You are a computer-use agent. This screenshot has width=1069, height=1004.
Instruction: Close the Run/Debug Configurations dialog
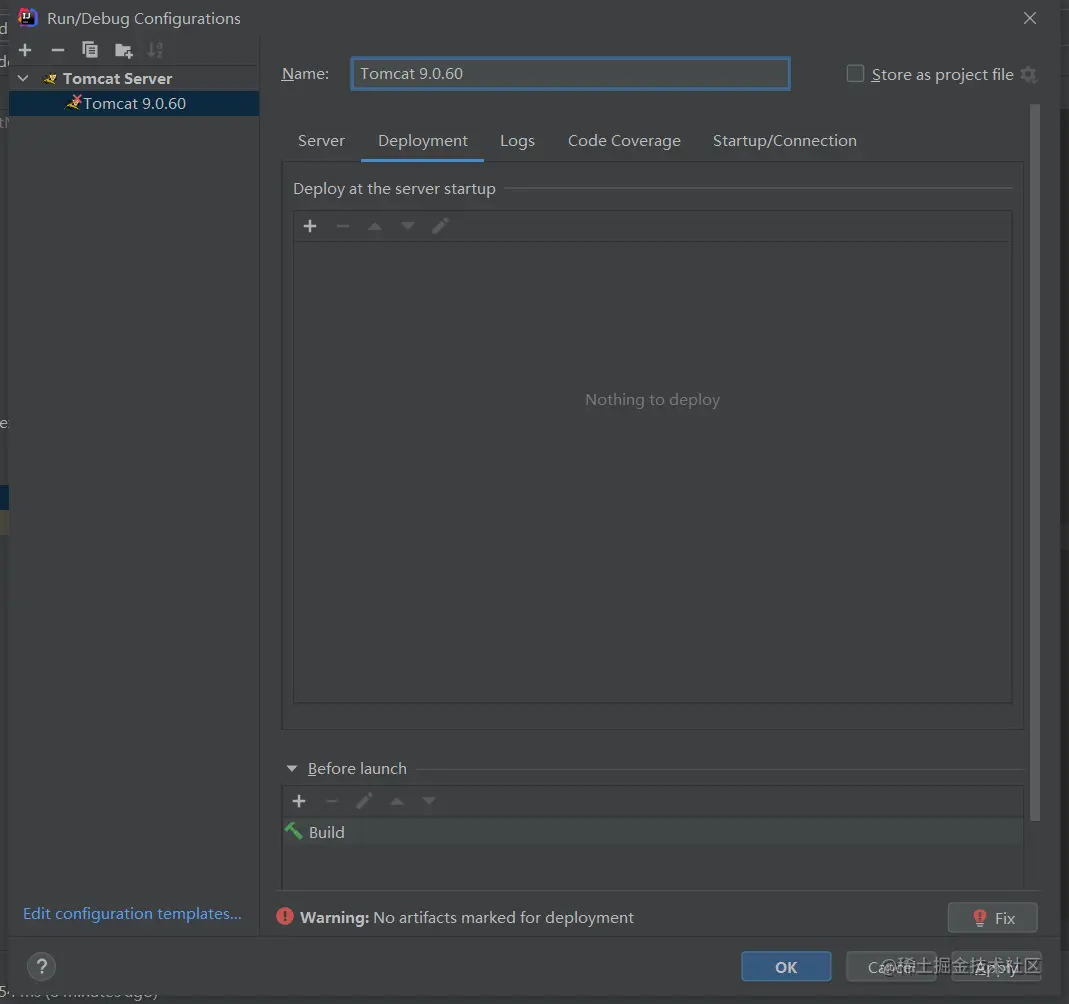[1030, 18]
